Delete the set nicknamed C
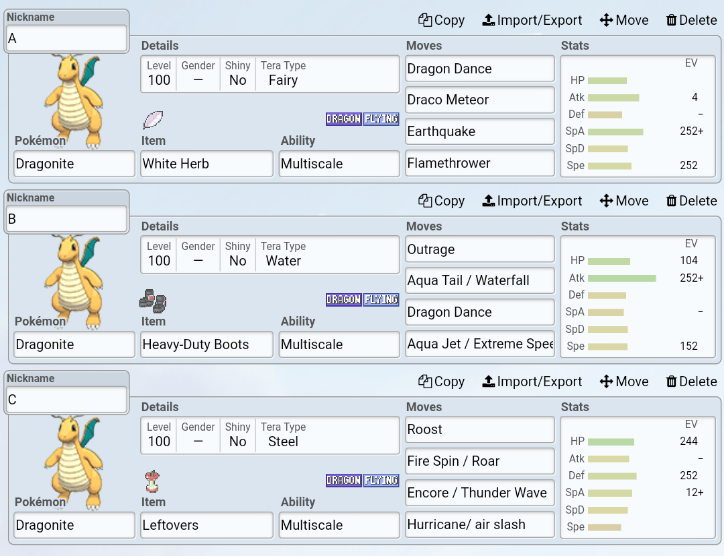 (691, 381)
